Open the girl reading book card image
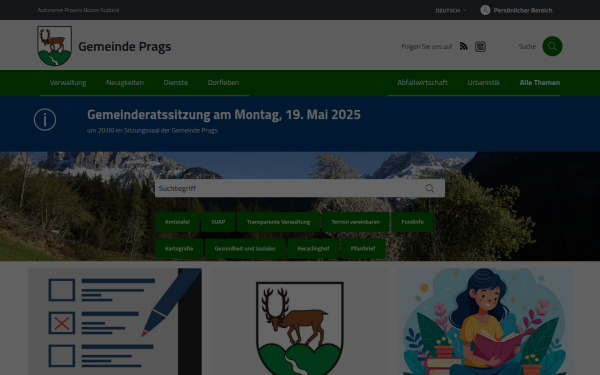Image resolution: width=600 pixels, height=375 pixels. 485,321
